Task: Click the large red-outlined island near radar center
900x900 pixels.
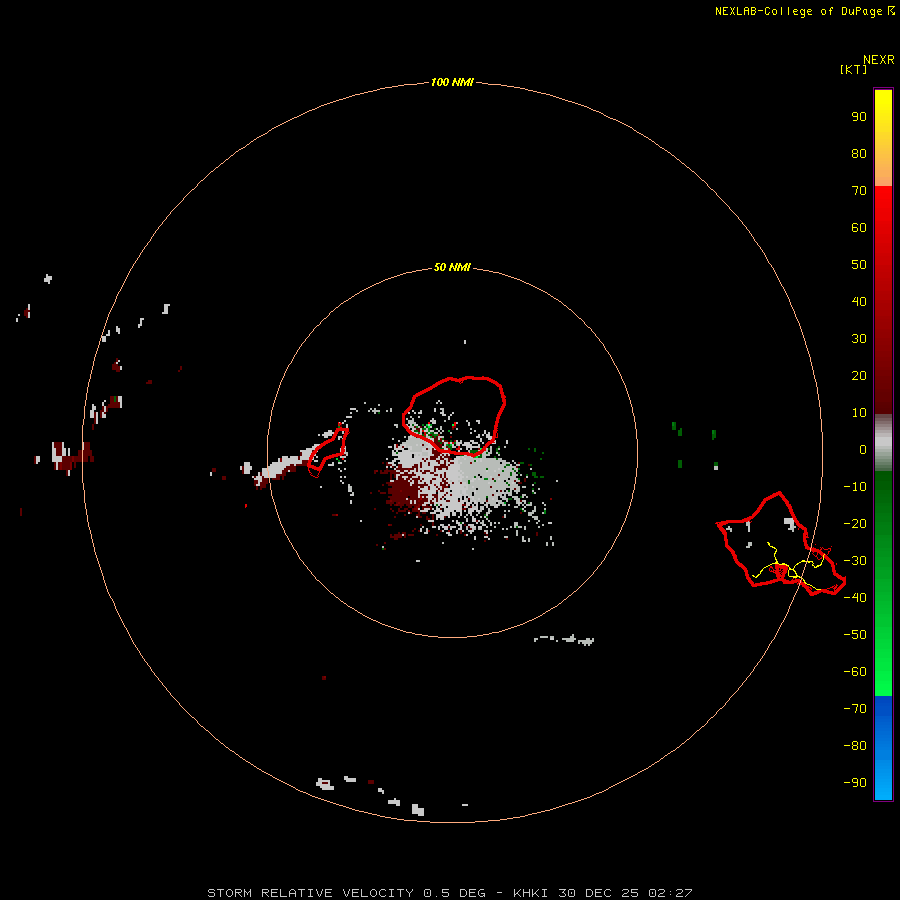Action: [455, 415]
